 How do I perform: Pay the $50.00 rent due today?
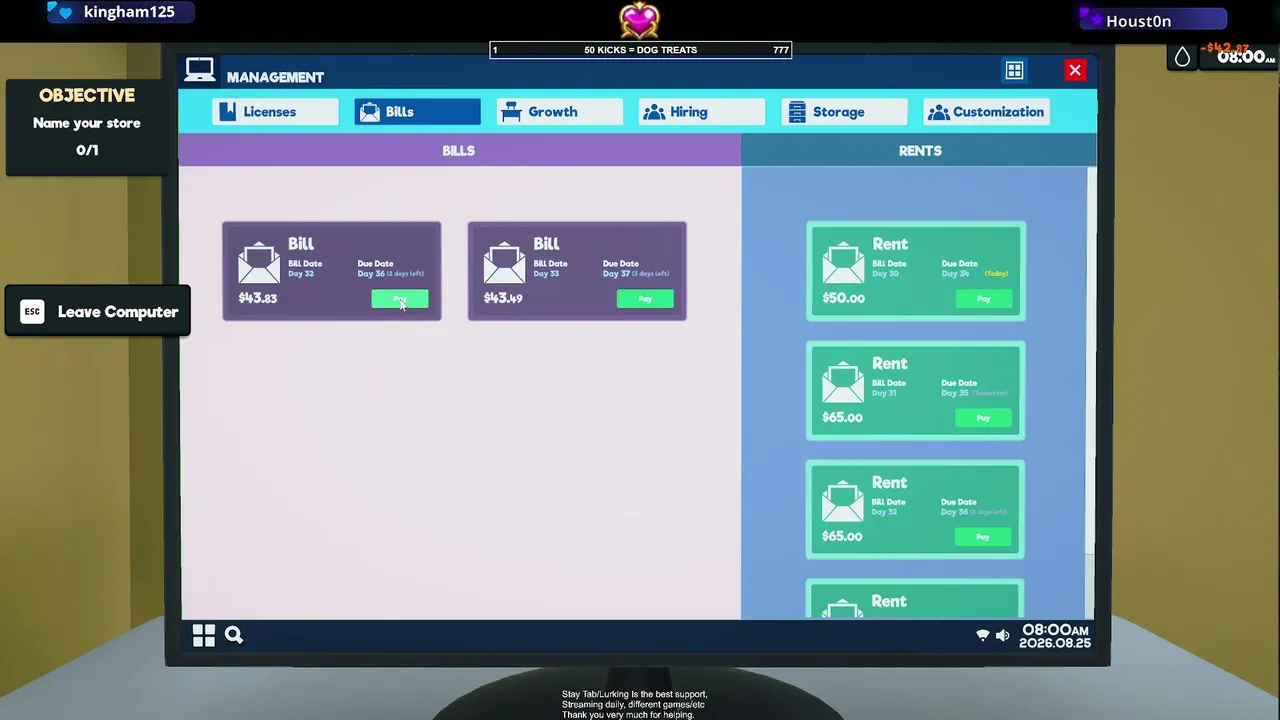(984, 299)
